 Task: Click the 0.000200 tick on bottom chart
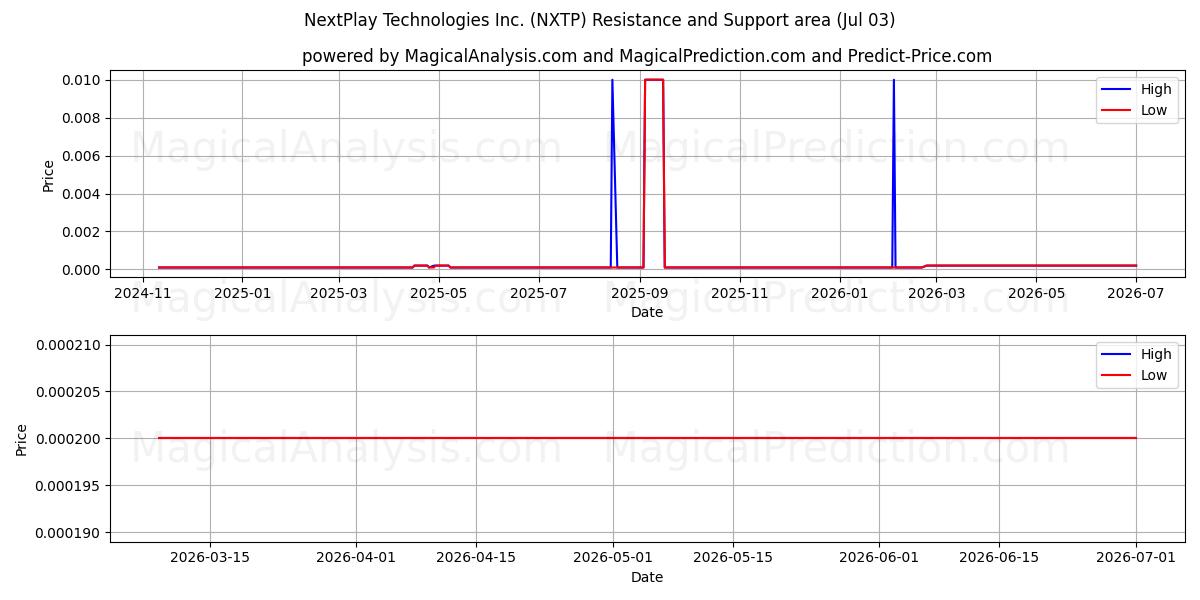pyautogui.click(x=66, y=439)
